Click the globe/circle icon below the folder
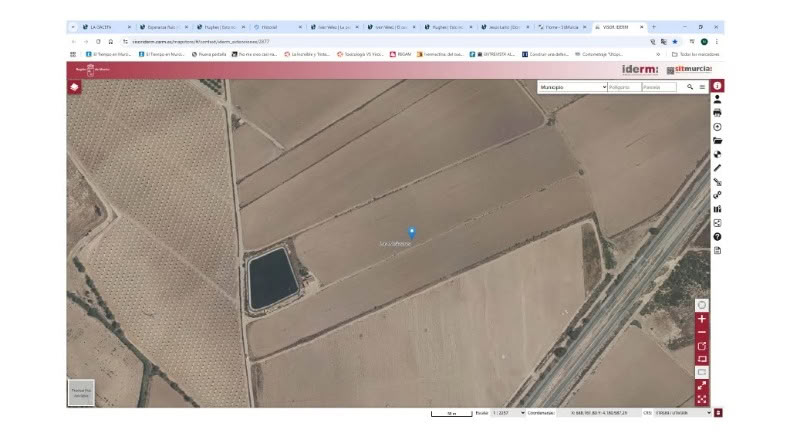This screenshot has height=440, width=790. pos(717,154)
